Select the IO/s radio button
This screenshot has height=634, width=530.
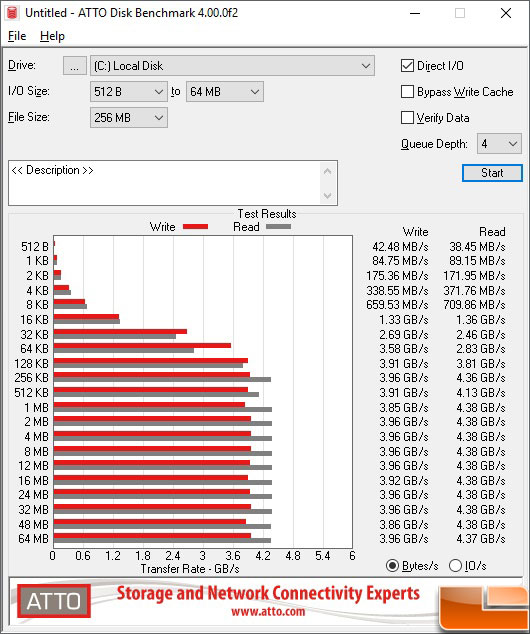point(455,566)
